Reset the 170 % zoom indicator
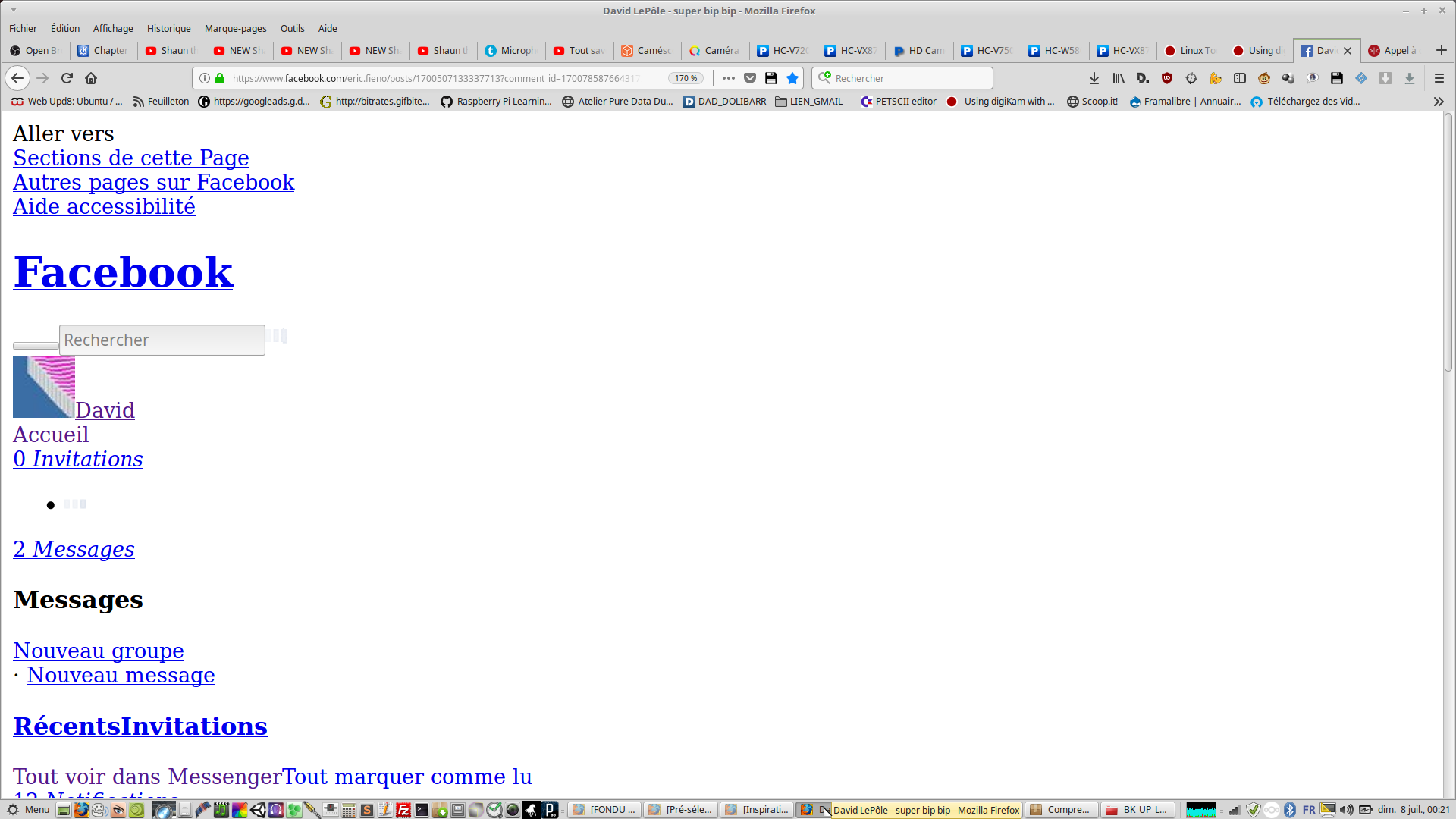Viewport: 1456px width, 819px height. pyautogui.click(x=686, y=78)
